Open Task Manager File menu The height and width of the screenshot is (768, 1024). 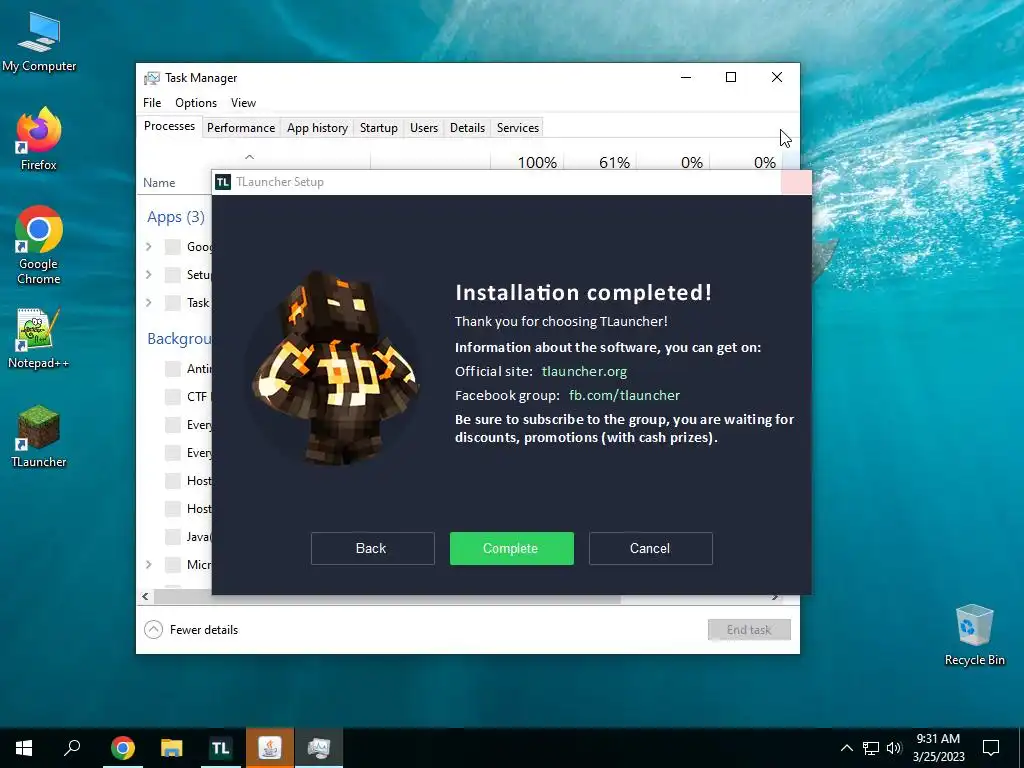pyautogui.click(x=152, y=103)
